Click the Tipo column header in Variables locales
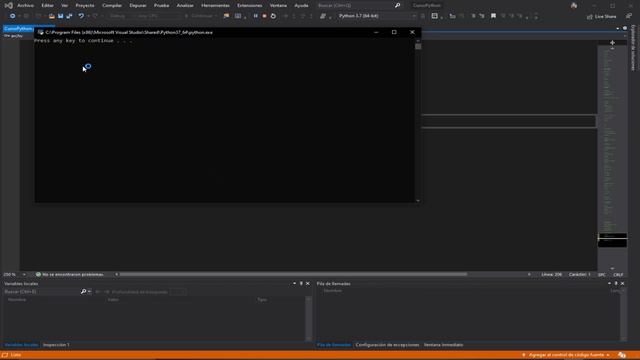The image size is (640, 360). pos(262,300)
